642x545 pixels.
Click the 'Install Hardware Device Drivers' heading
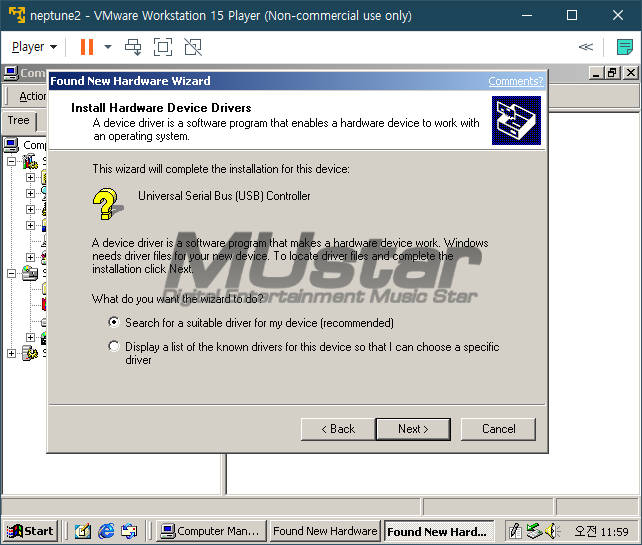coord(161,108)
